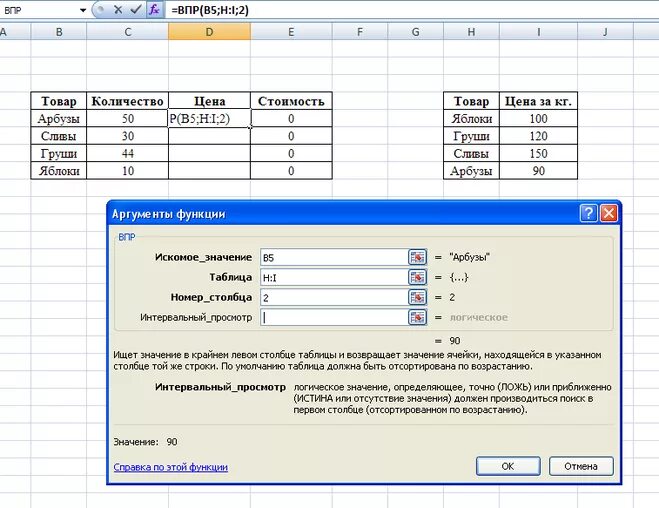Click the Количество header cell
This screenshot has height=508, width=659.
[127, 101]
